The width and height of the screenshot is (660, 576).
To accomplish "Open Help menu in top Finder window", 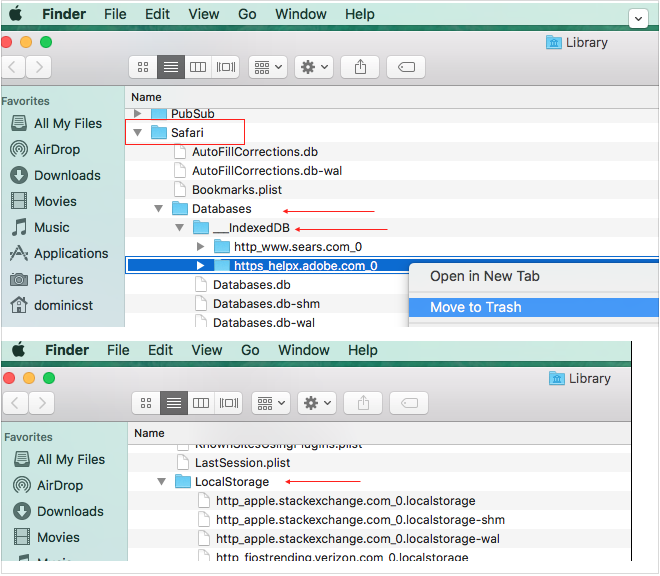I will [x=359, y=14].
